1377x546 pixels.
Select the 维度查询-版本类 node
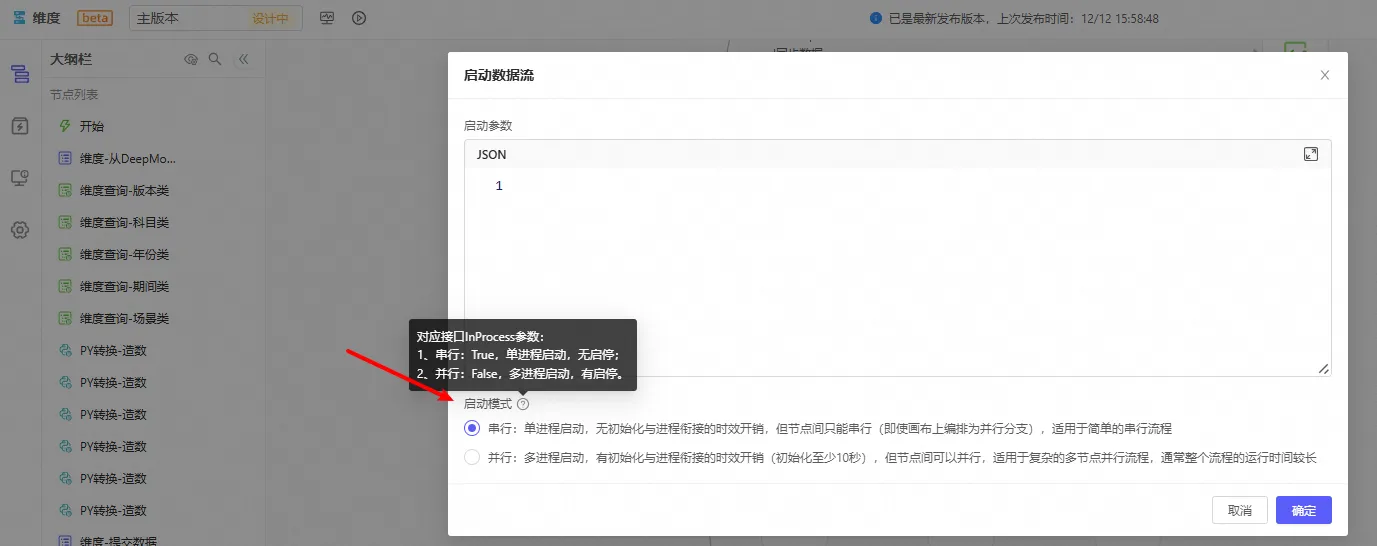pos(124,190)
